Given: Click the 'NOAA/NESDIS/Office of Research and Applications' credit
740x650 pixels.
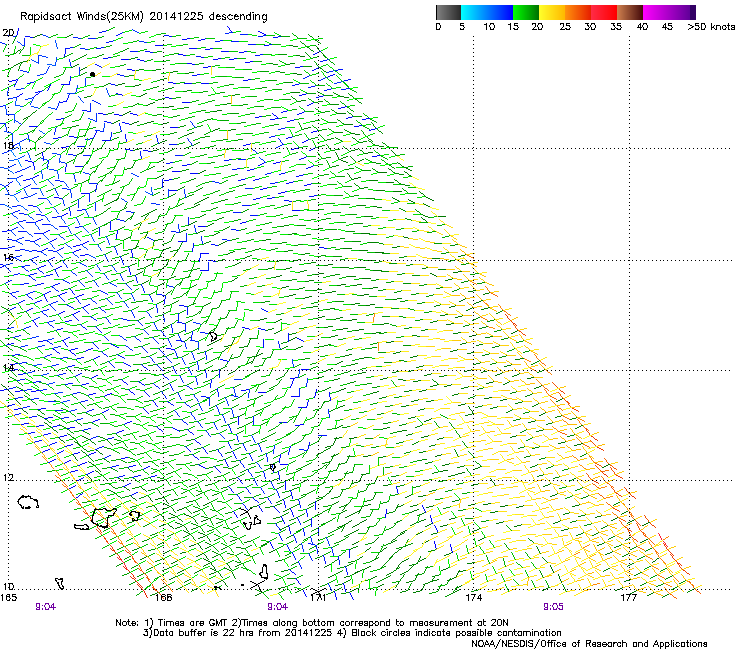Looking at the screenshot, I should pyautogui.click(x=589, y=644).
